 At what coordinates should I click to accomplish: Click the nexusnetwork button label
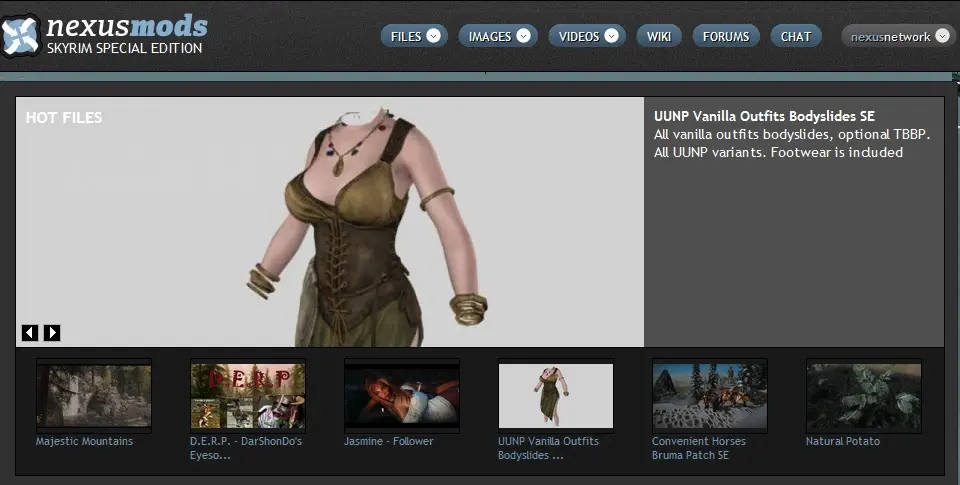[x=890, y=37]
